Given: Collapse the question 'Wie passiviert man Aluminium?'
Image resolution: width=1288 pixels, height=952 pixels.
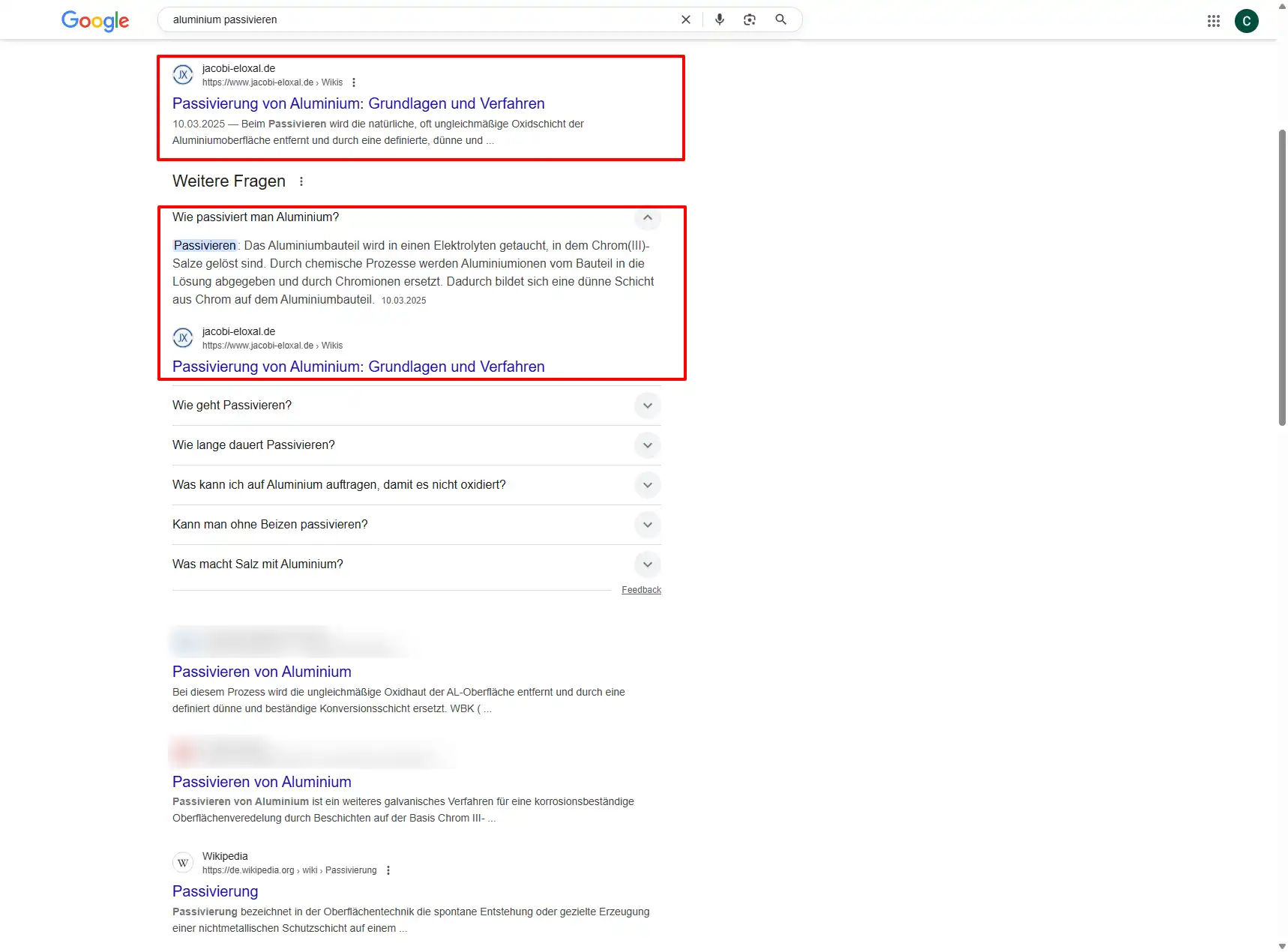Looking at the screenshot, I should point(648,217).
